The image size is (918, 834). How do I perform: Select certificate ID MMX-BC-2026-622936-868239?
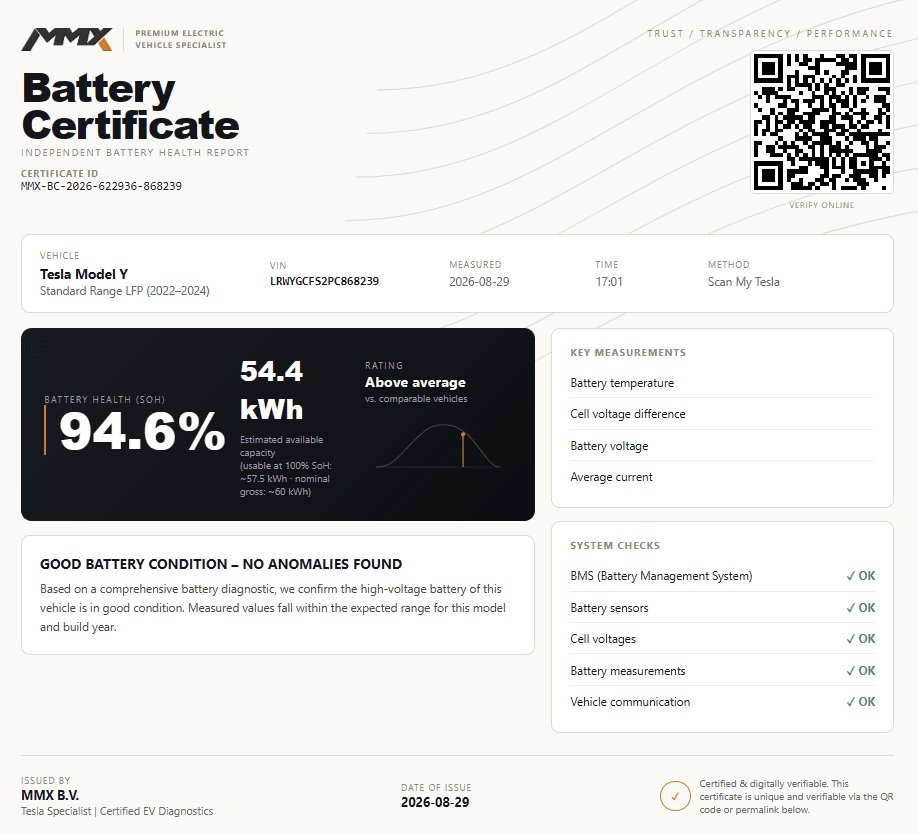(x=101, y=186)
